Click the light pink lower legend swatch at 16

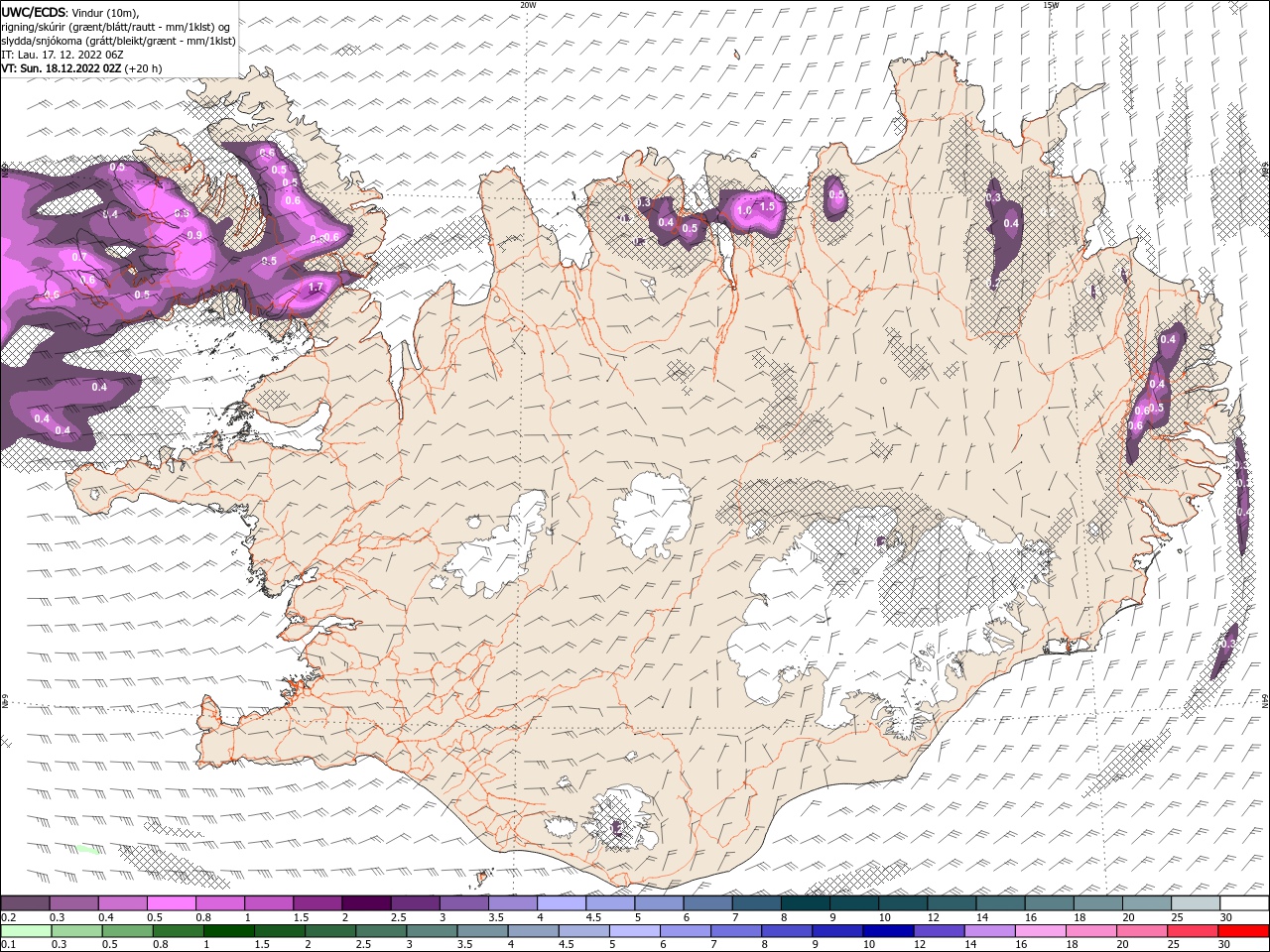click(x=1040, y=931)
